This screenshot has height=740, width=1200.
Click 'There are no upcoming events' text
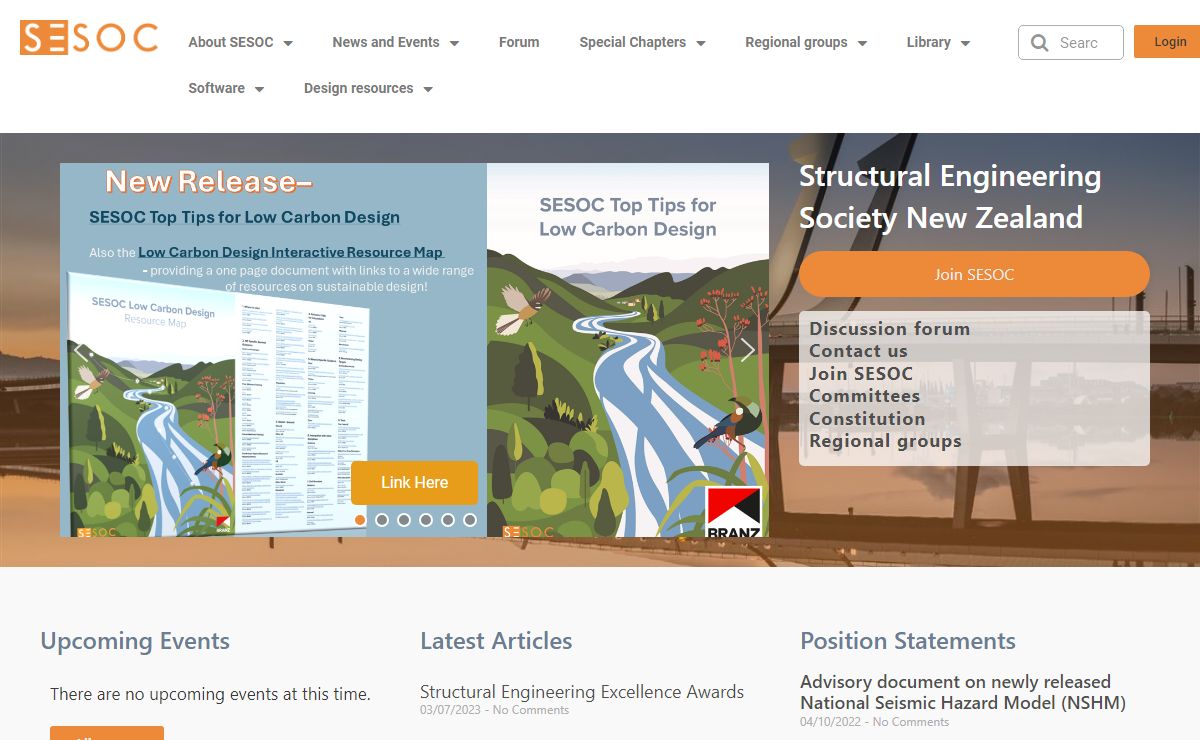210,694
